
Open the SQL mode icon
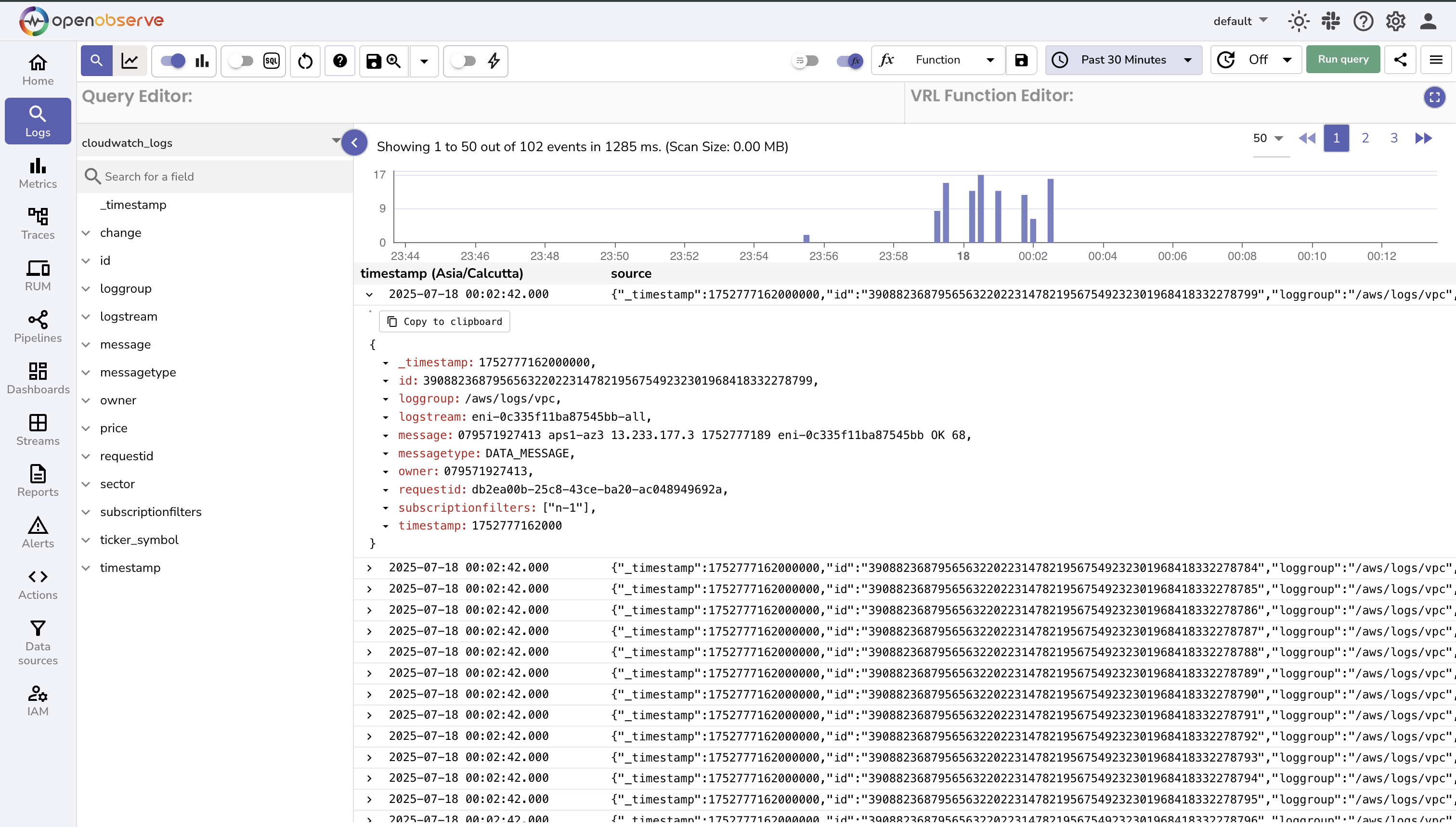pyautogui.click(x=272, y=61)
